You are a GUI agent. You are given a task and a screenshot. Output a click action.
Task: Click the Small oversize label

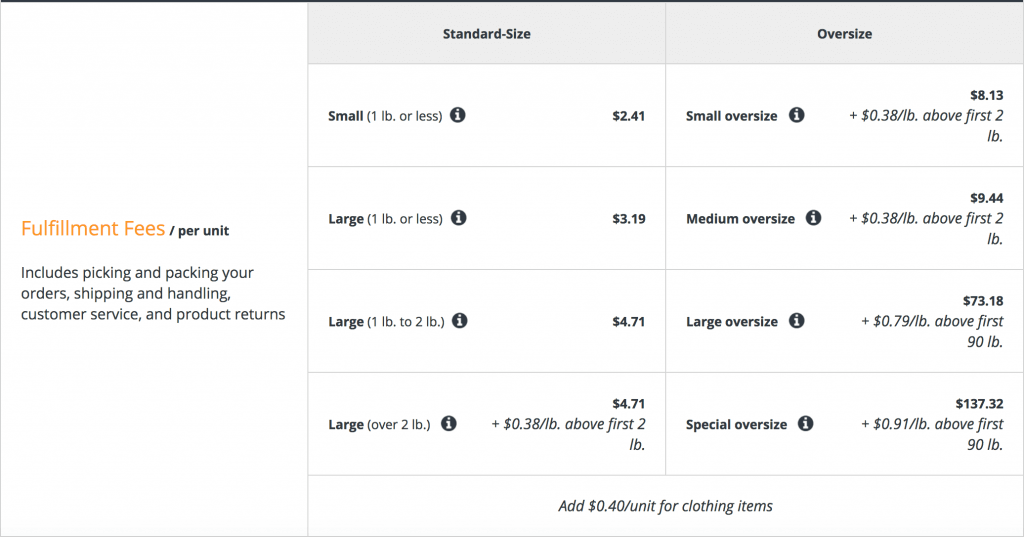click(x=731, y=116)
